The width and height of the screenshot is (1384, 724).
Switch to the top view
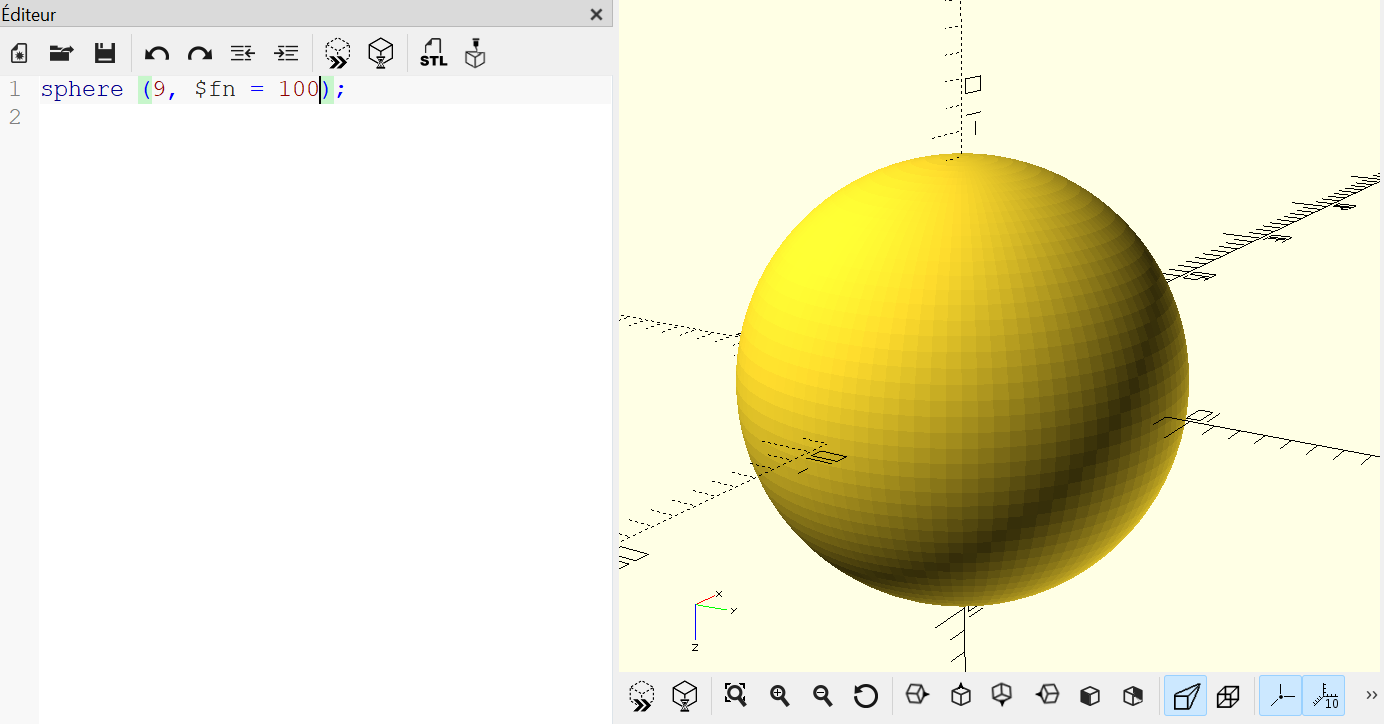pyautogui.click(x=961, y=695)
